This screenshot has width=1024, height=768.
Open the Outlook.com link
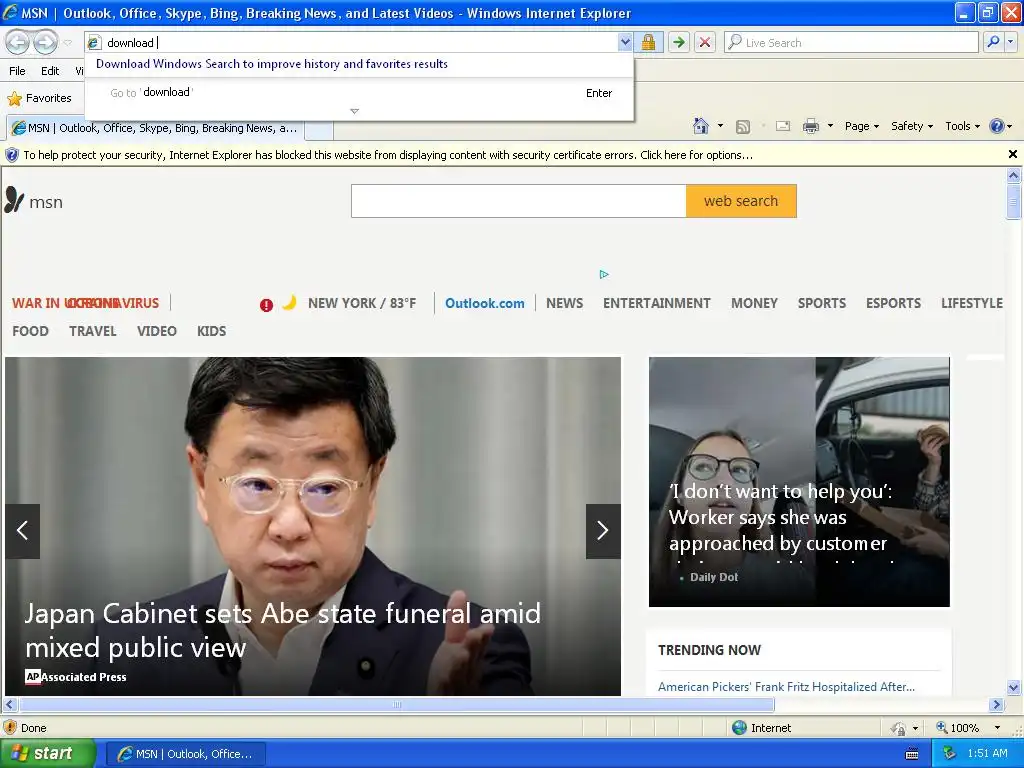(x=485, y=303)
